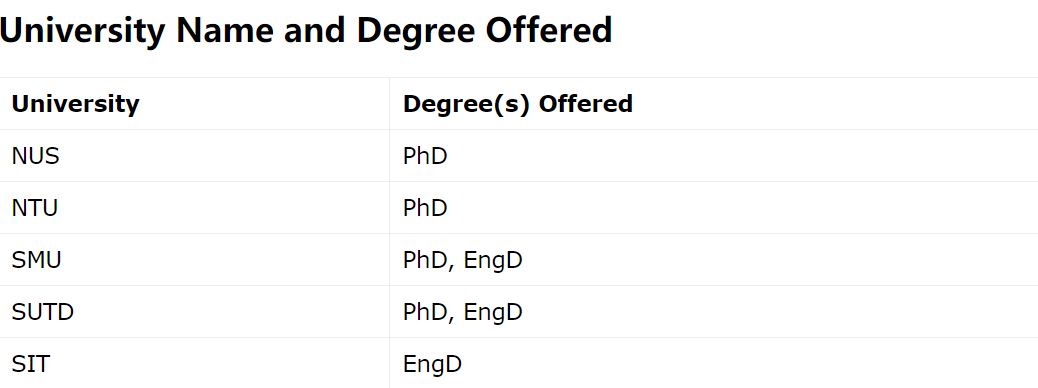Click the EngD cell in SIT row
Image resolution: width=1038 pixels, height=388 pixels.
click(x=714, y=363)
